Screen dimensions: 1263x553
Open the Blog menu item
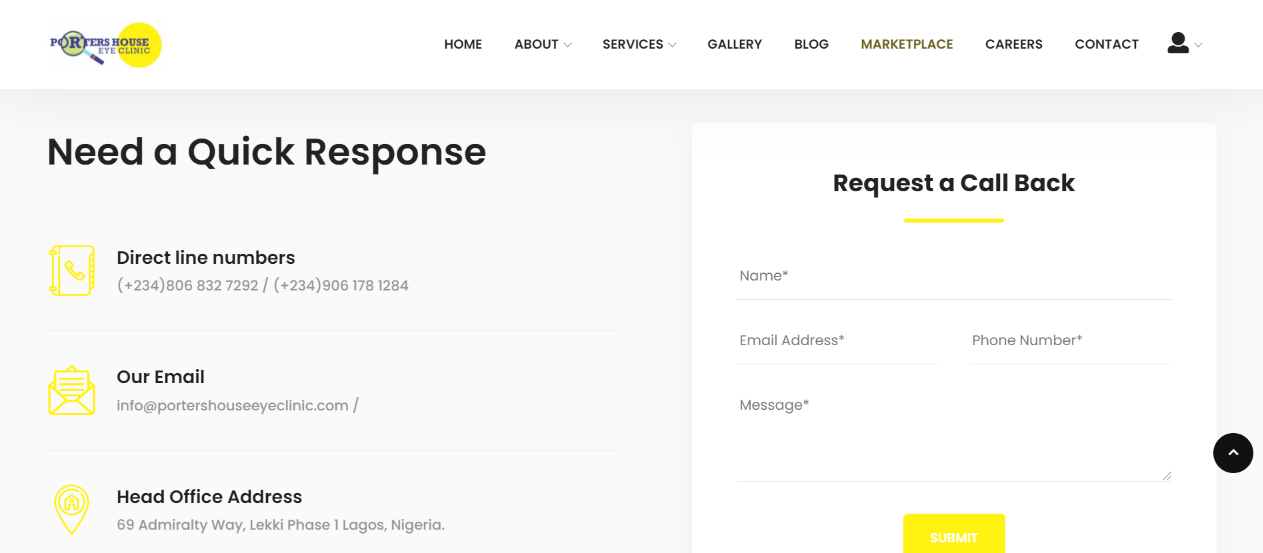tap(811, 44)
